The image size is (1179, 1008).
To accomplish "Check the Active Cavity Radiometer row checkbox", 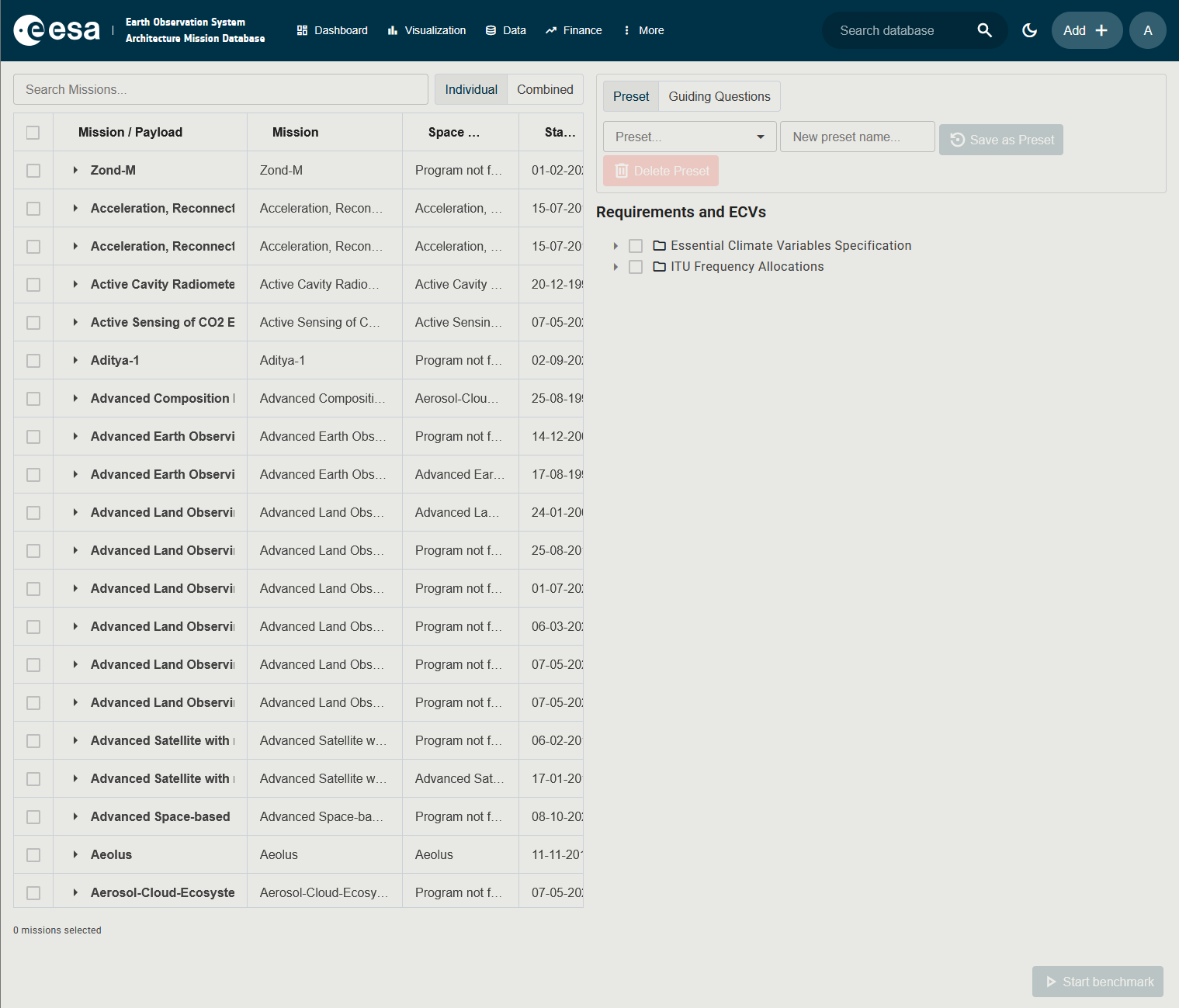I will tap(33, 285).
